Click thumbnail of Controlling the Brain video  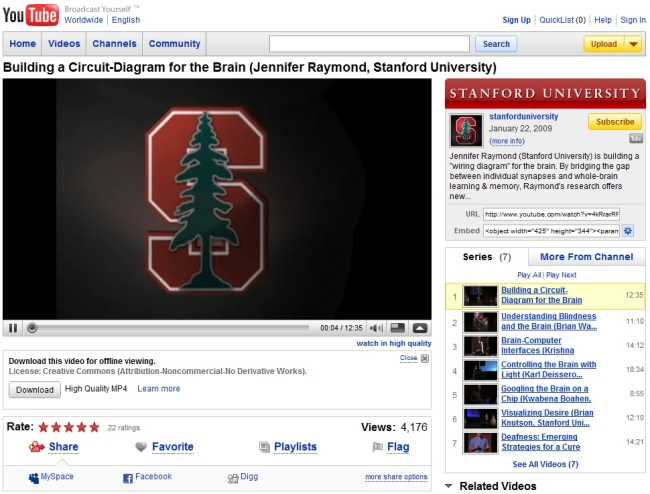click(480, 370)
